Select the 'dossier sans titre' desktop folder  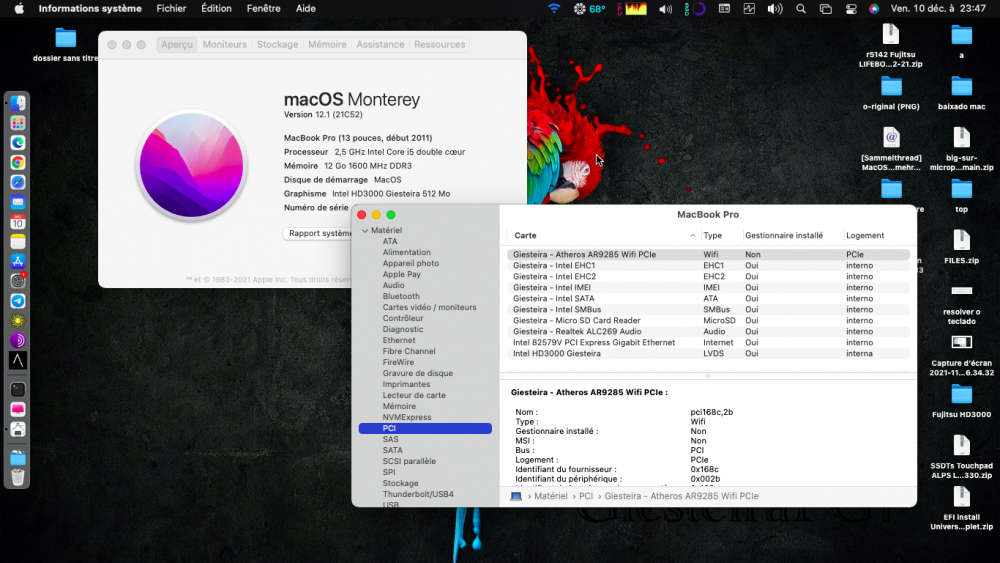click(x=65, y=45)
